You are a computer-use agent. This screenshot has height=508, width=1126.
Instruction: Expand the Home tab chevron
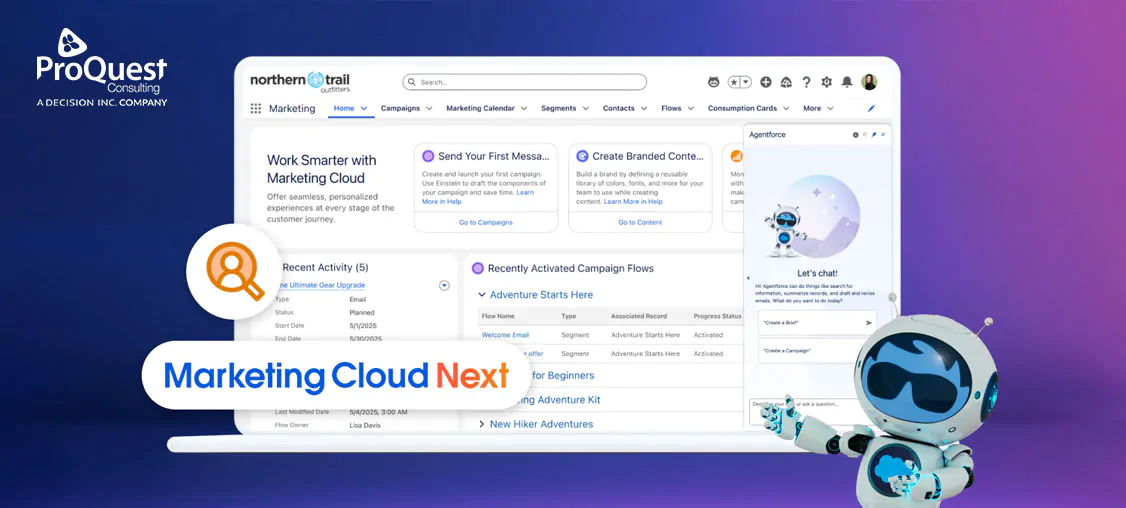[x=364, y=108]
